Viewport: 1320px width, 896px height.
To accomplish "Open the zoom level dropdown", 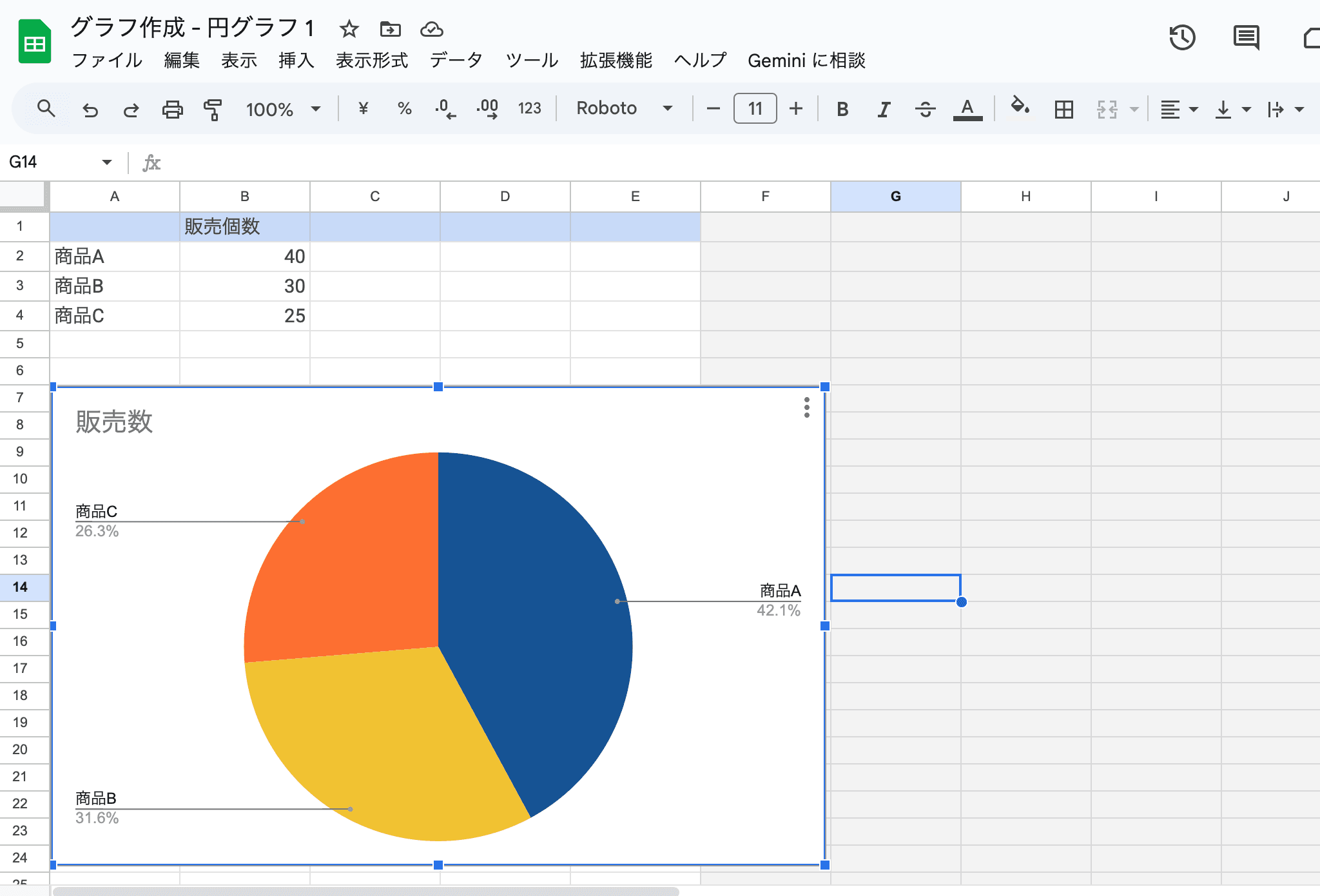I will 284,109.
